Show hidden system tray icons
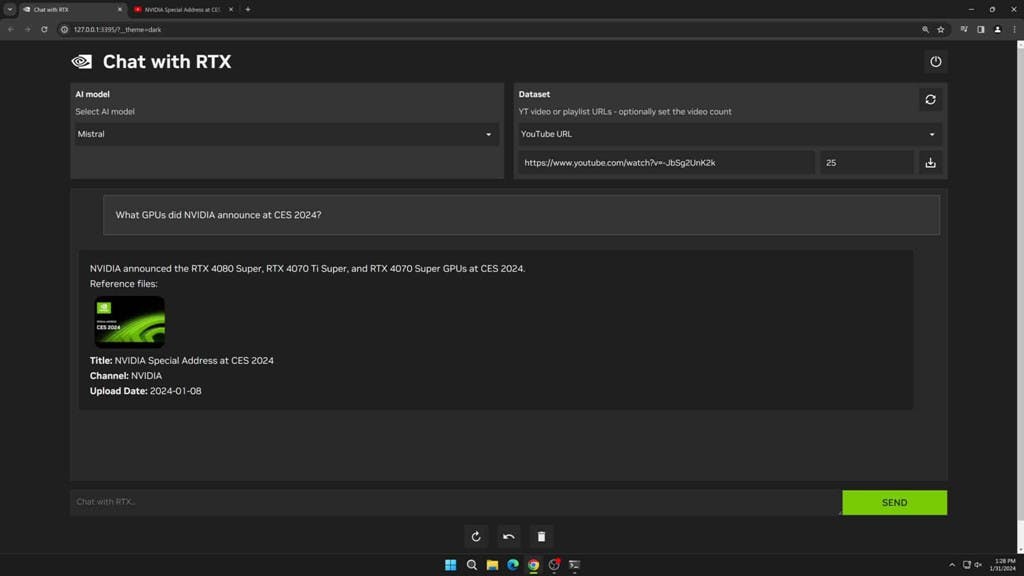1024x576 pixels. pyautogui.click(x=952, y=565)
